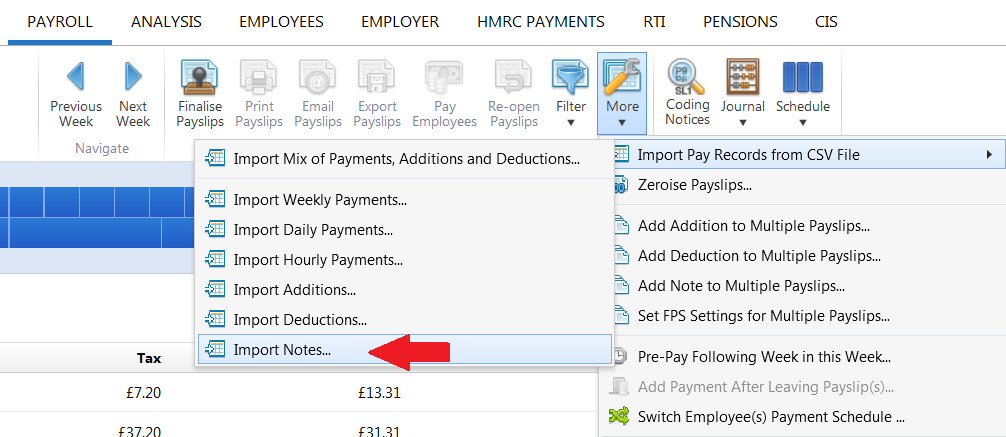Choose Import Deductions menu item
This screenshot has width=1006, height=437.
(x=404, y=320)
